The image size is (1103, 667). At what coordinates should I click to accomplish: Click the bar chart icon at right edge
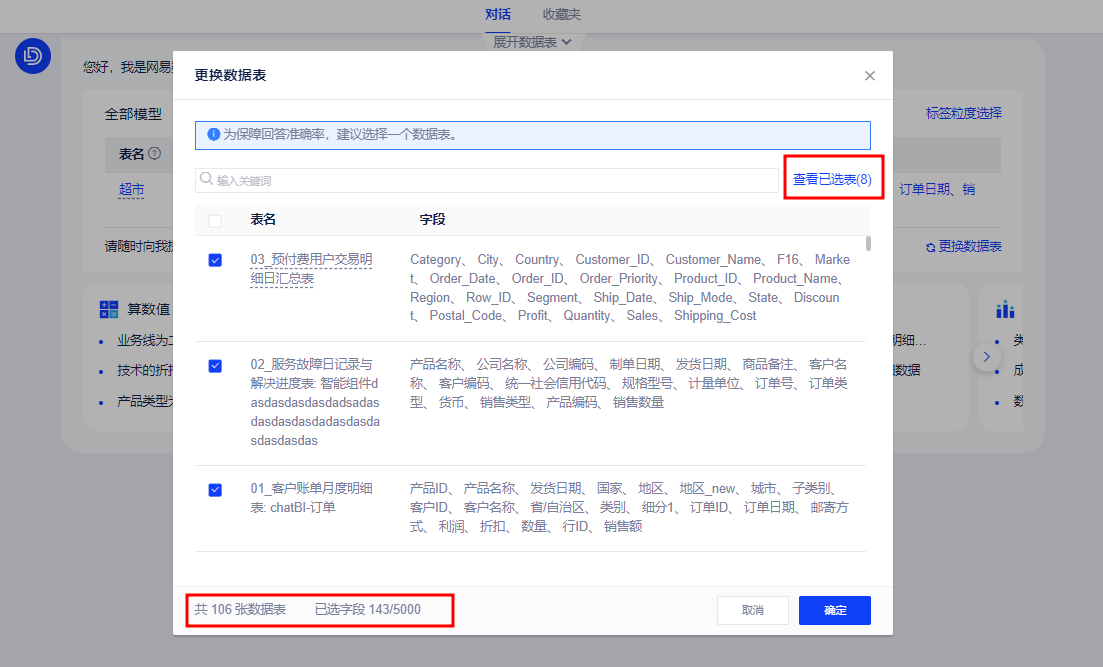coord(1005,310)
